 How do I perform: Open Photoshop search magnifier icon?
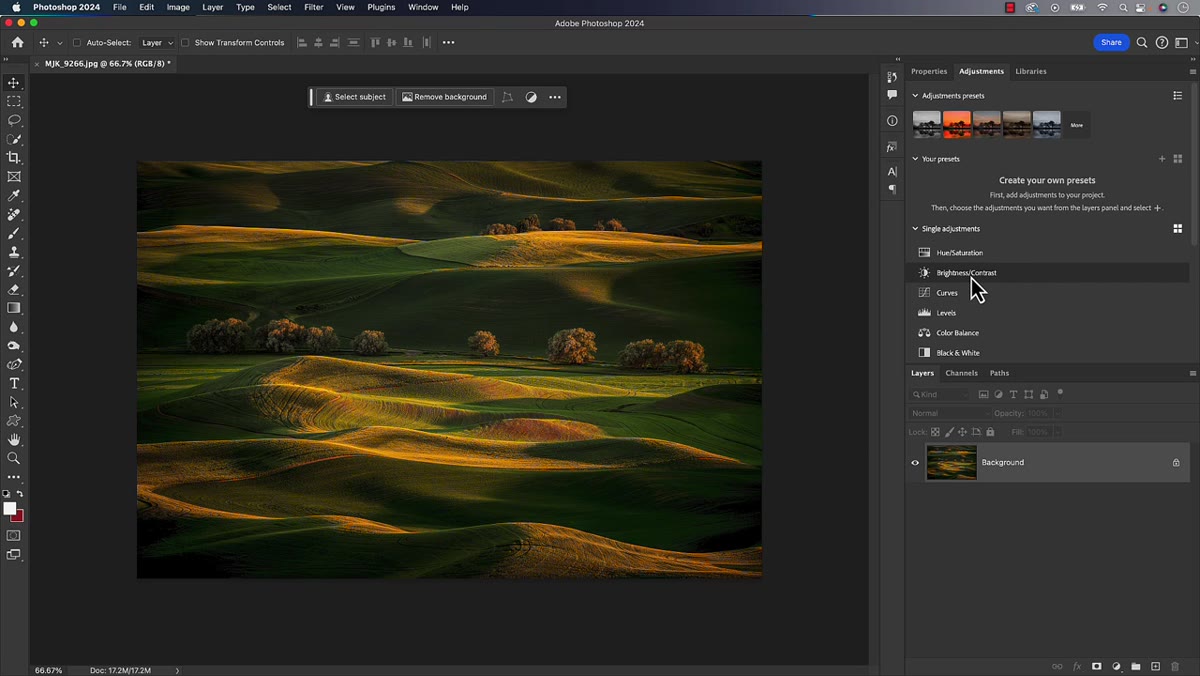click(x=1142, y=43)
